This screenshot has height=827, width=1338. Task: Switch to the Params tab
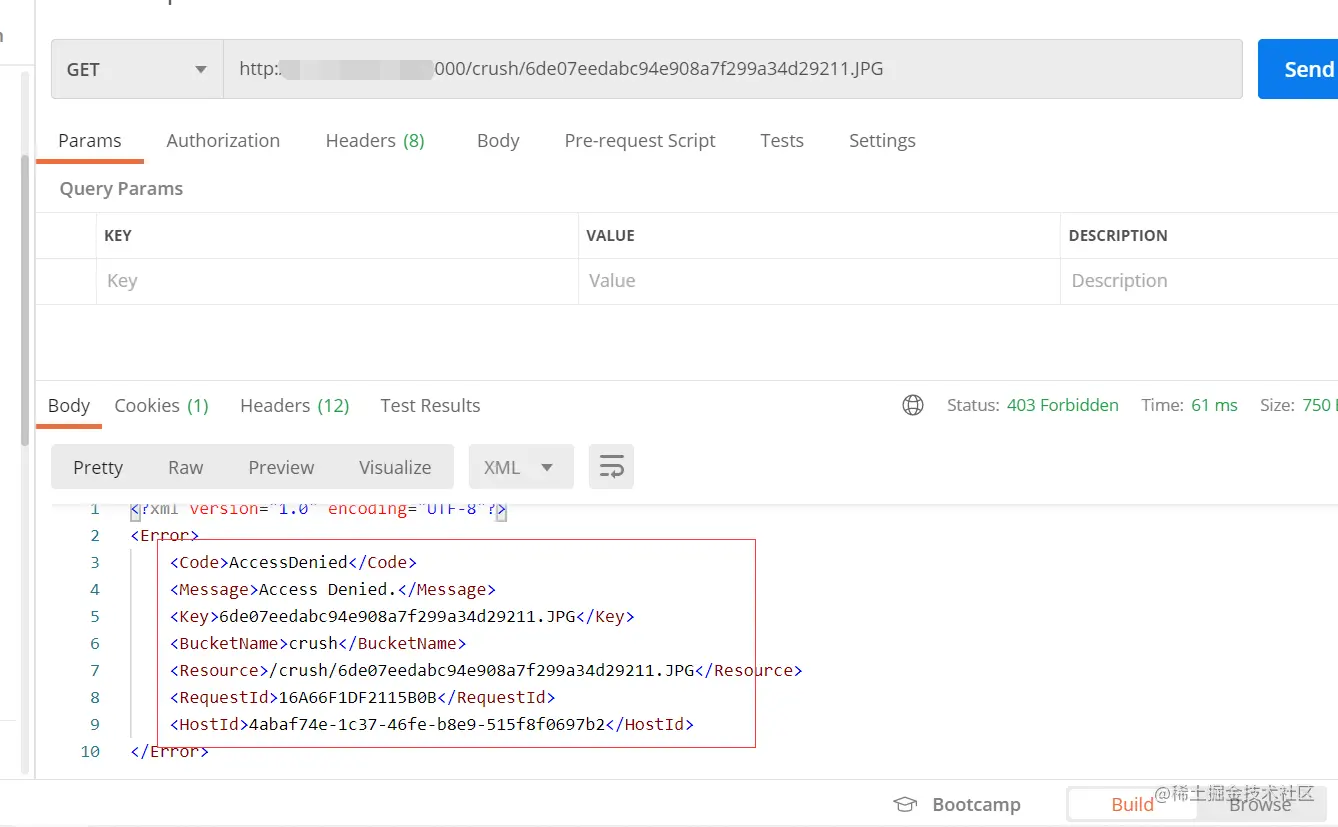click(90, 141)
